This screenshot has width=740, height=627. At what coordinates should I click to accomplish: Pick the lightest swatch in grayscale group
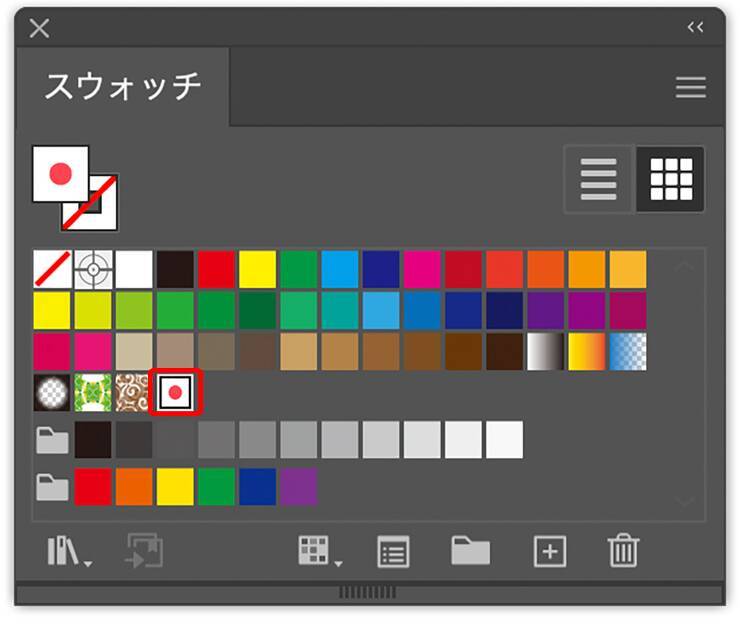point(505,440)
